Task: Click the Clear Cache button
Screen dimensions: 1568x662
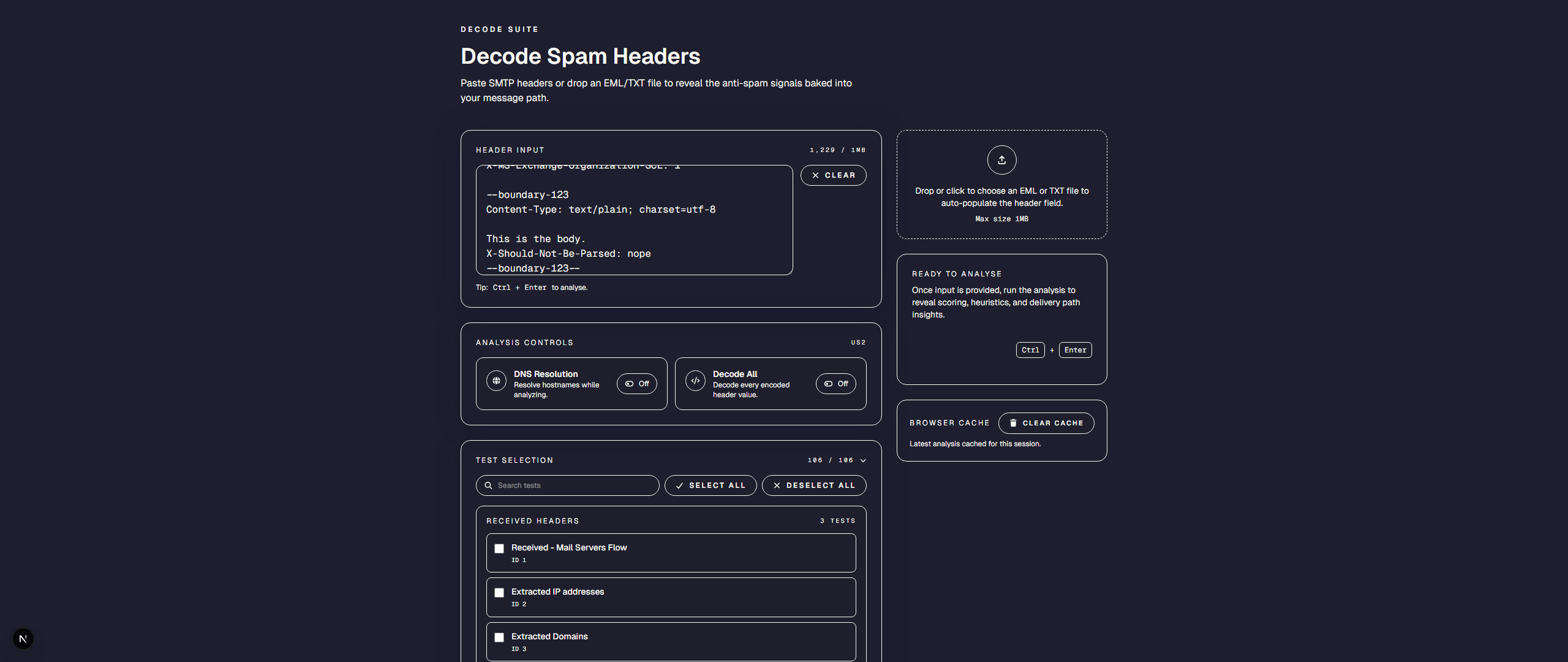Action: (1046, 423)
